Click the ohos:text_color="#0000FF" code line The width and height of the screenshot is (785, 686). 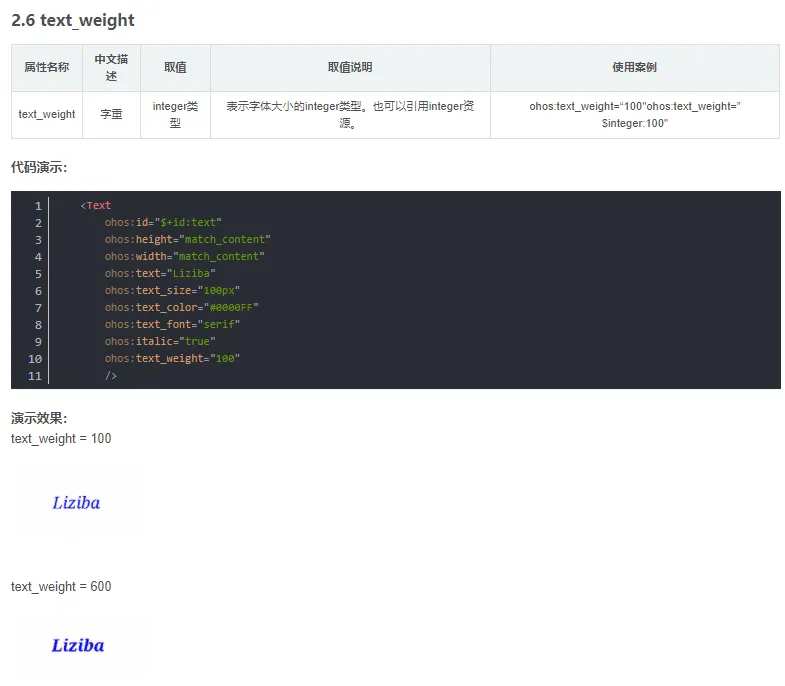point(181,307)
